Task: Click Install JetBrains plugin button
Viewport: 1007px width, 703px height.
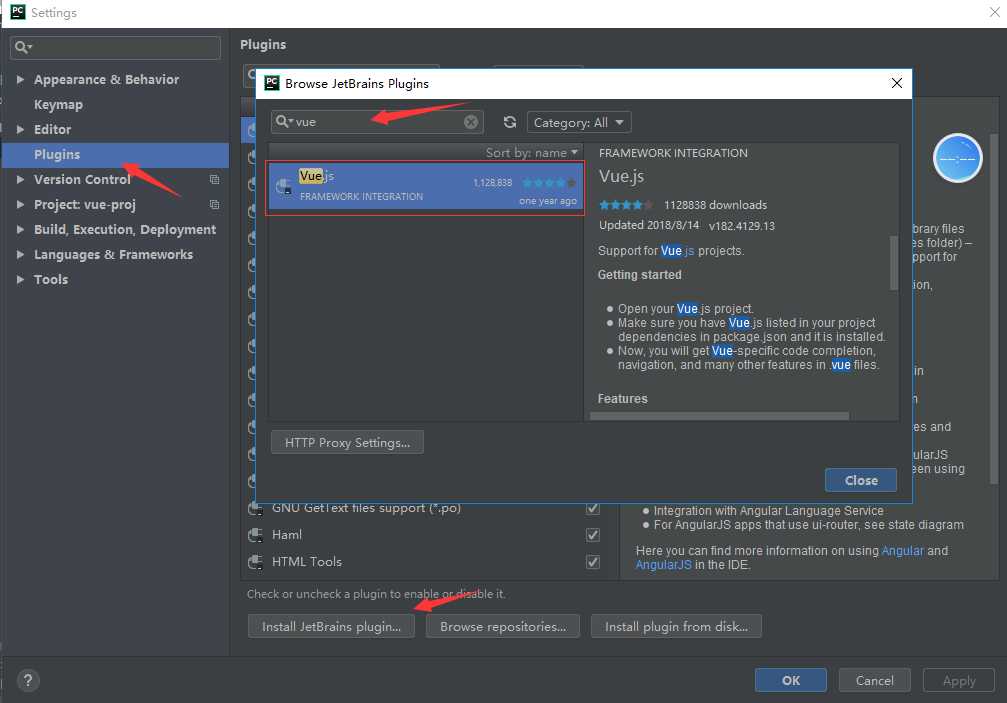Action: 331,626
